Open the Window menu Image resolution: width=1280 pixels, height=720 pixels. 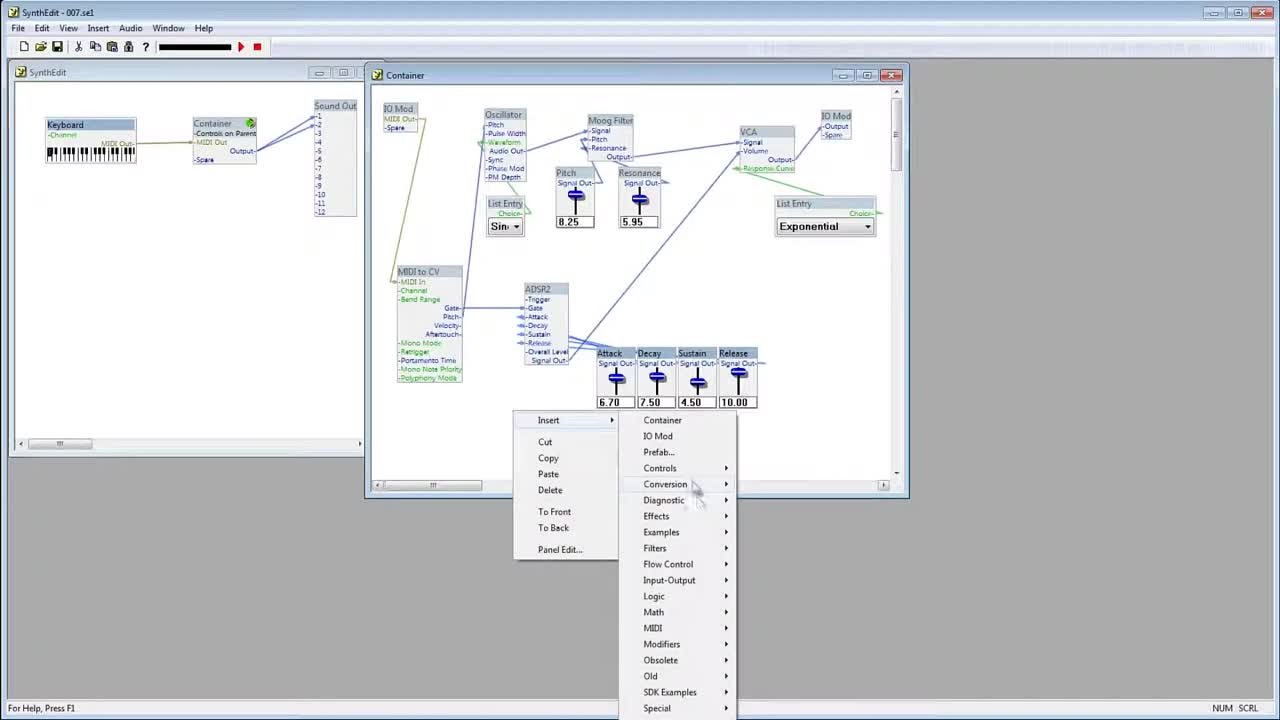tap(168, 28)
